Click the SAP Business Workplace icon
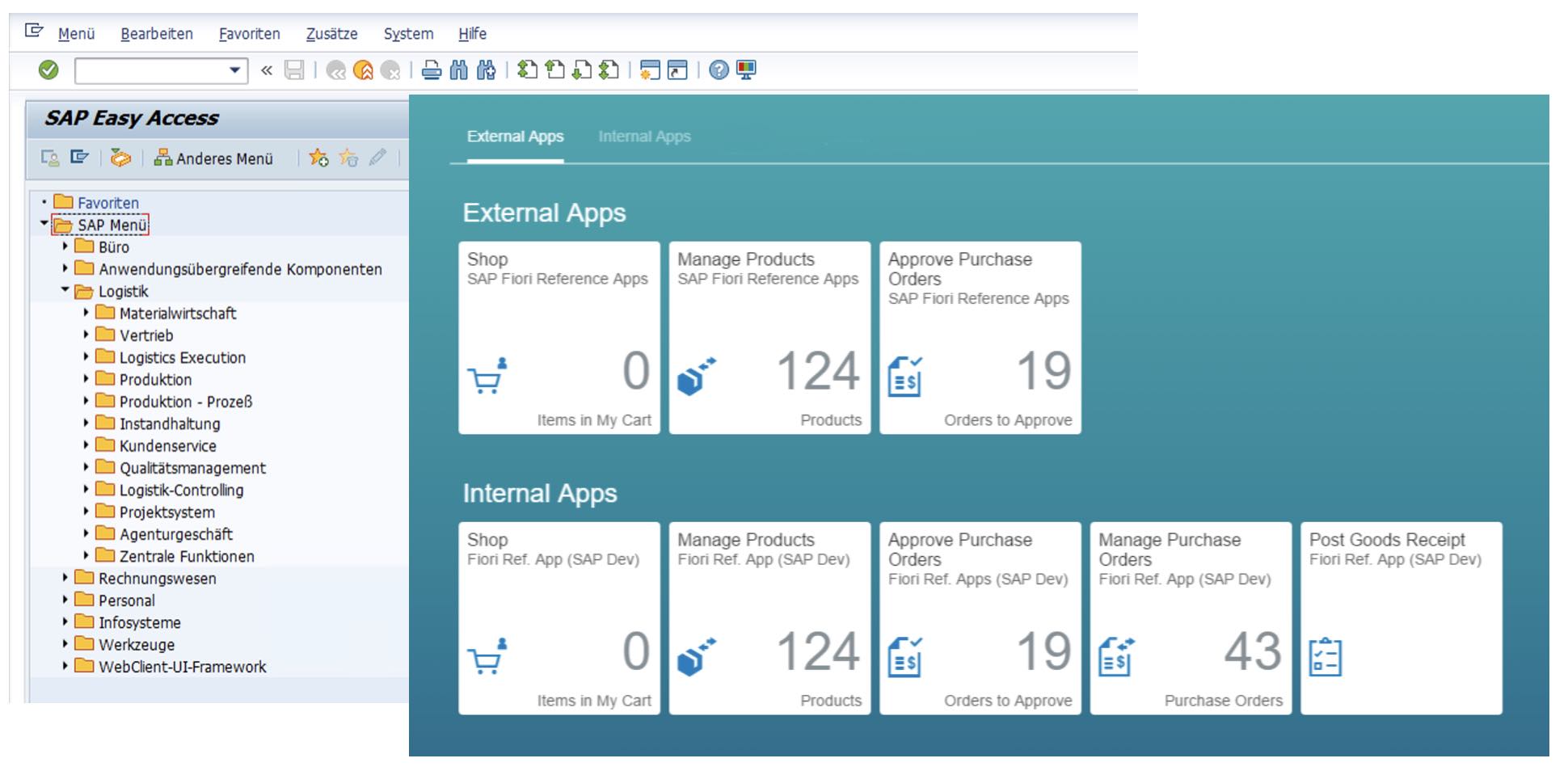This screenshot has height=771, width=1568. coord(120,158)
